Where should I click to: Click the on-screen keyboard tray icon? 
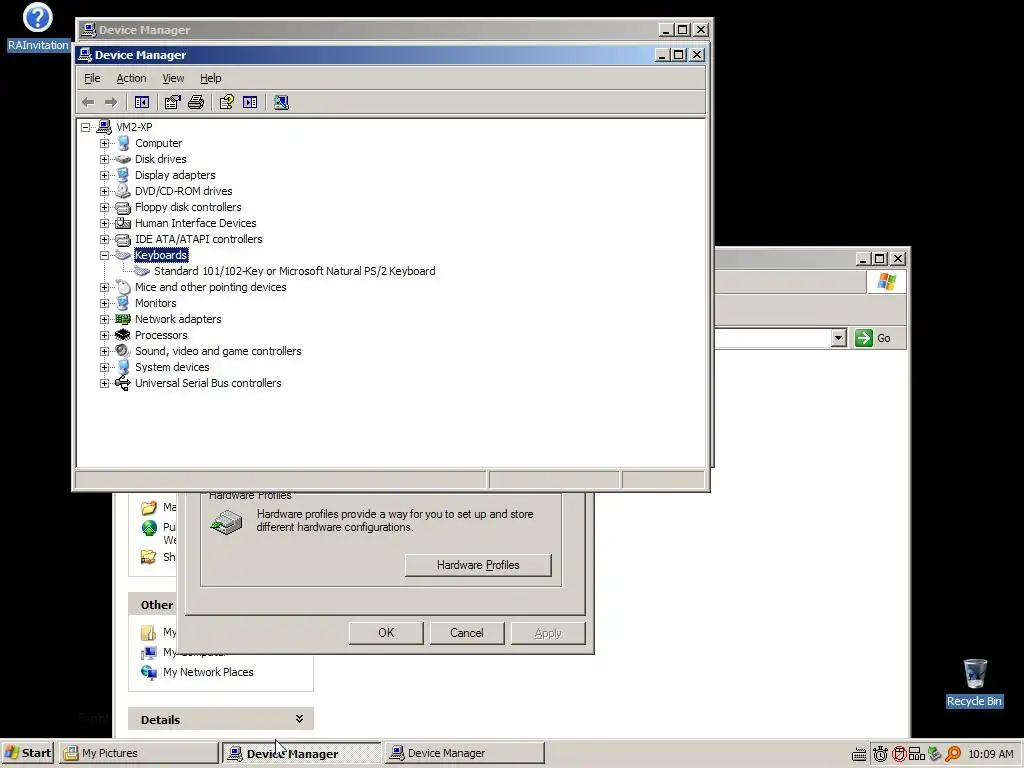coord(859,754)
